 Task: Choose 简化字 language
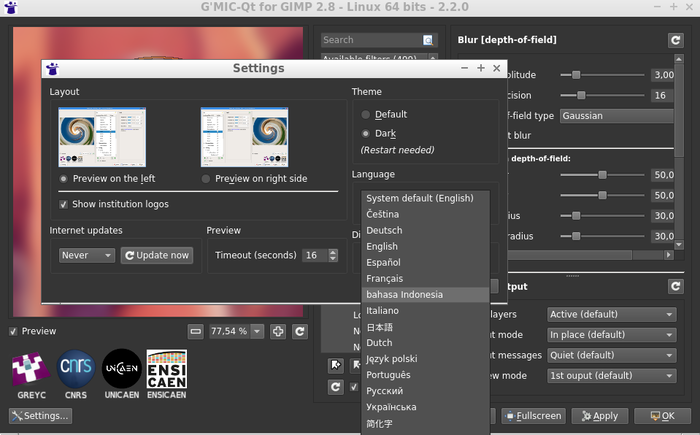(425, 423)
